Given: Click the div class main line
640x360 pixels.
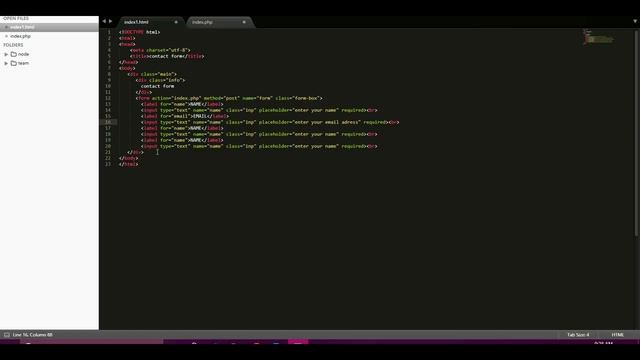Looking at the screenshot, I should 152,74.
